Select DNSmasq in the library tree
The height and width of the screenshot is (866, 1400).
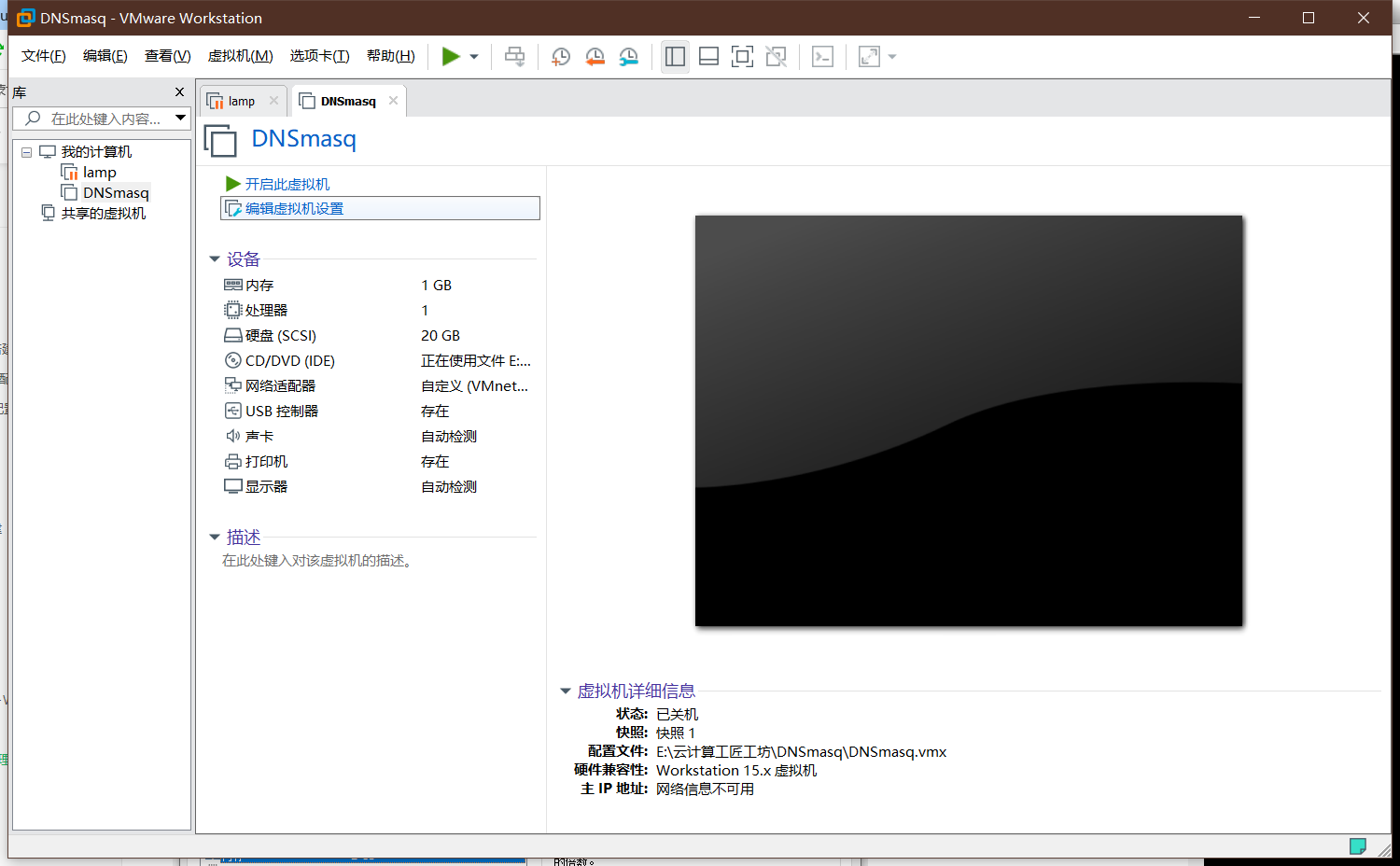pos(116,193)
